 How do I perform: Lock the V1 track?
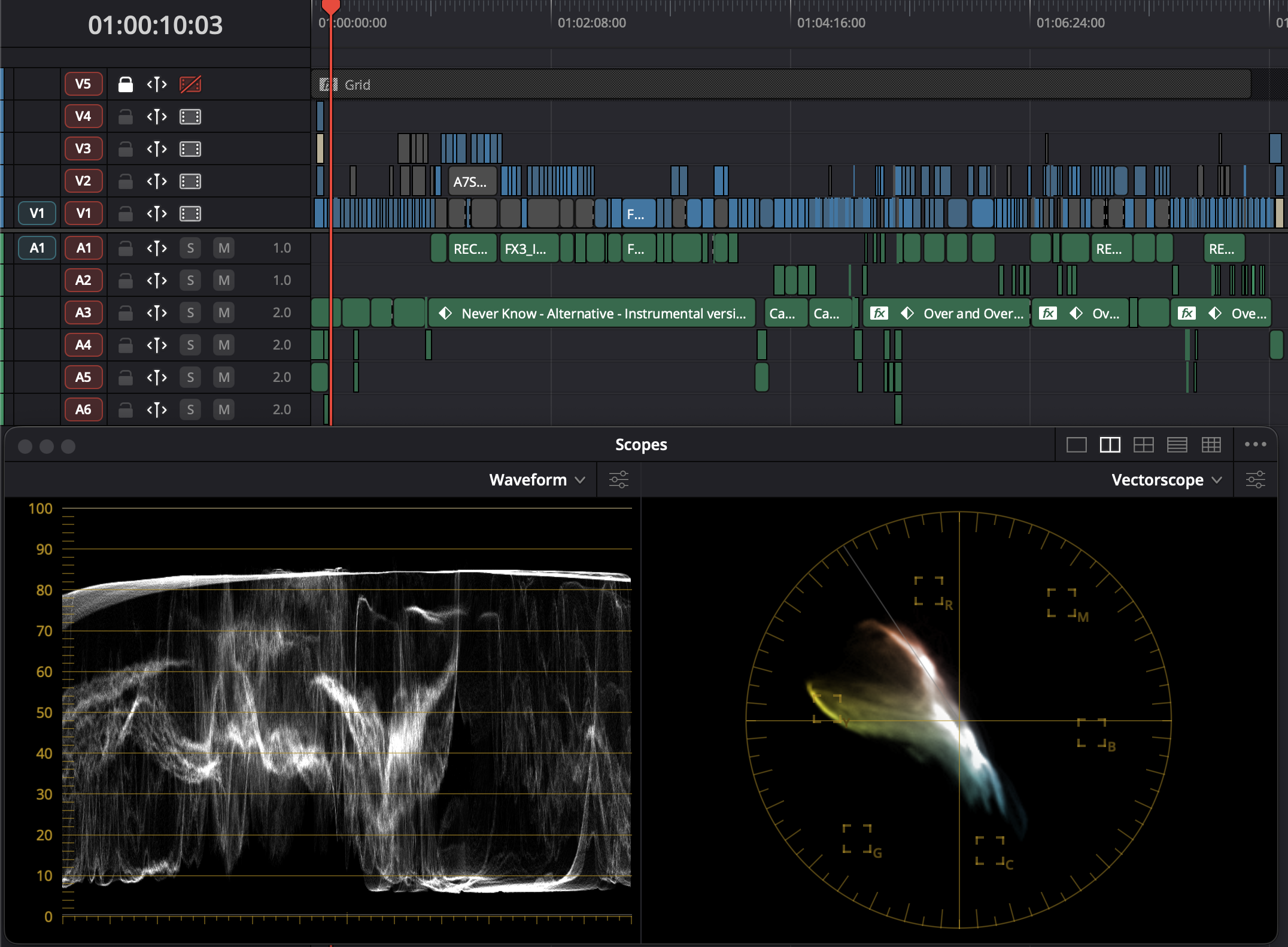pyautogui.click(x=125, y=214)
